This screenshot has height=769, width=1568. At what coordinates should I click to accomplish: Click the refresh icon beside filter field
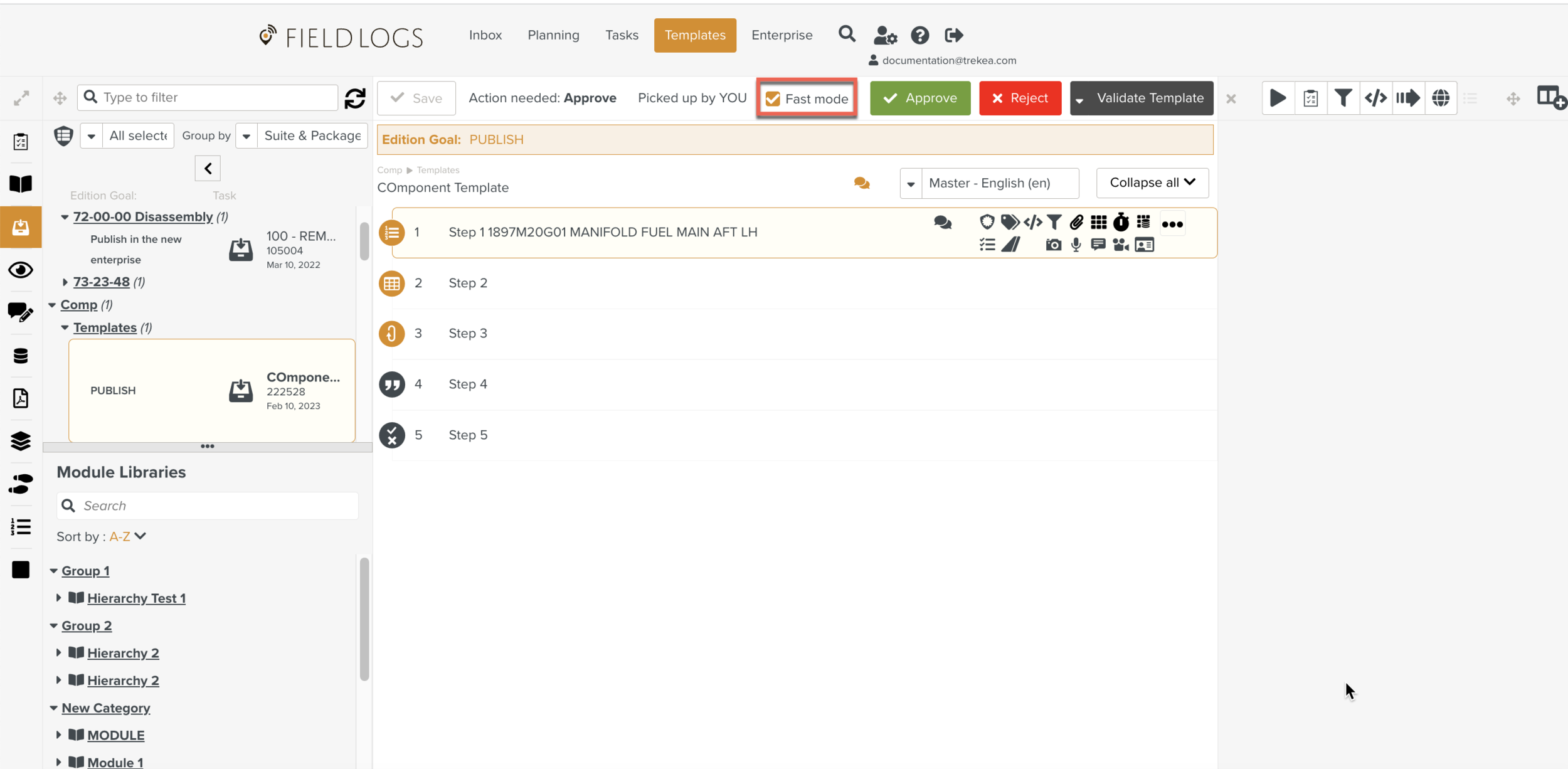[355, 98]
